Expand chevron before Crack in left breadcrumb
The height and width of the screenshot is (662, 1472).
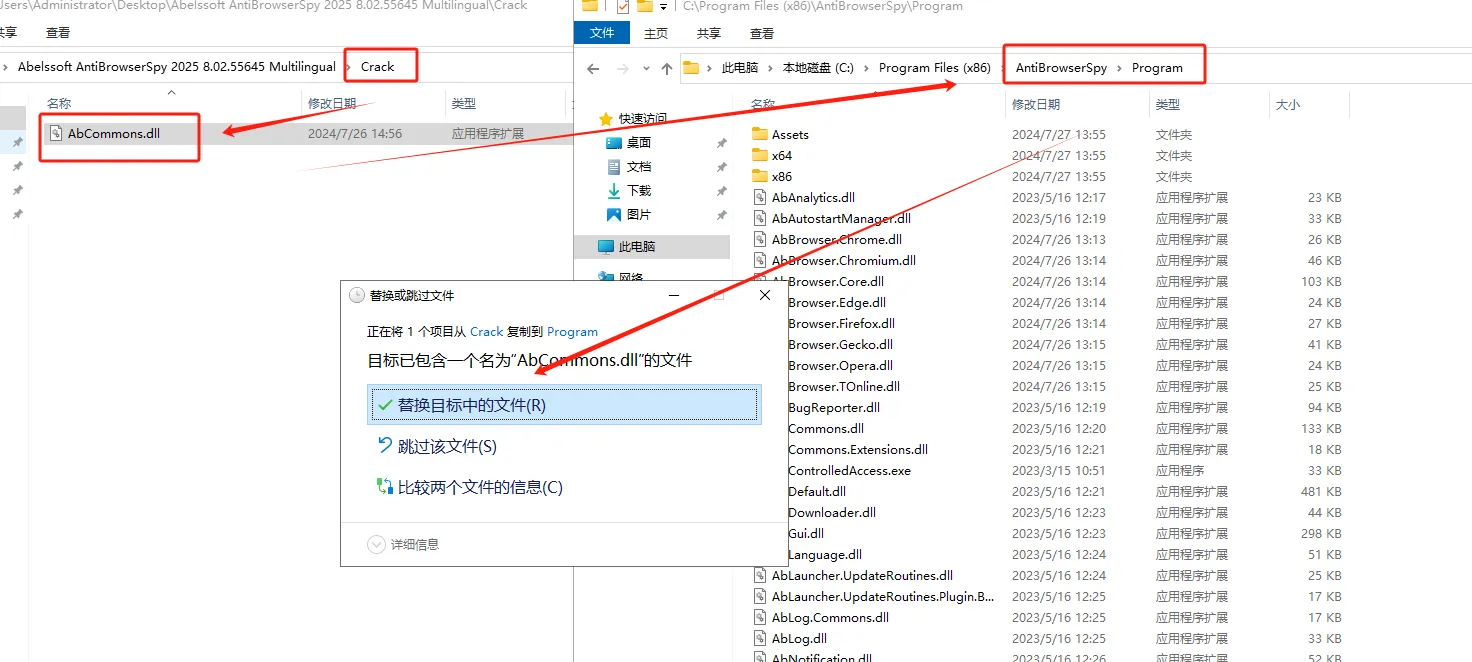pos(348,67)
